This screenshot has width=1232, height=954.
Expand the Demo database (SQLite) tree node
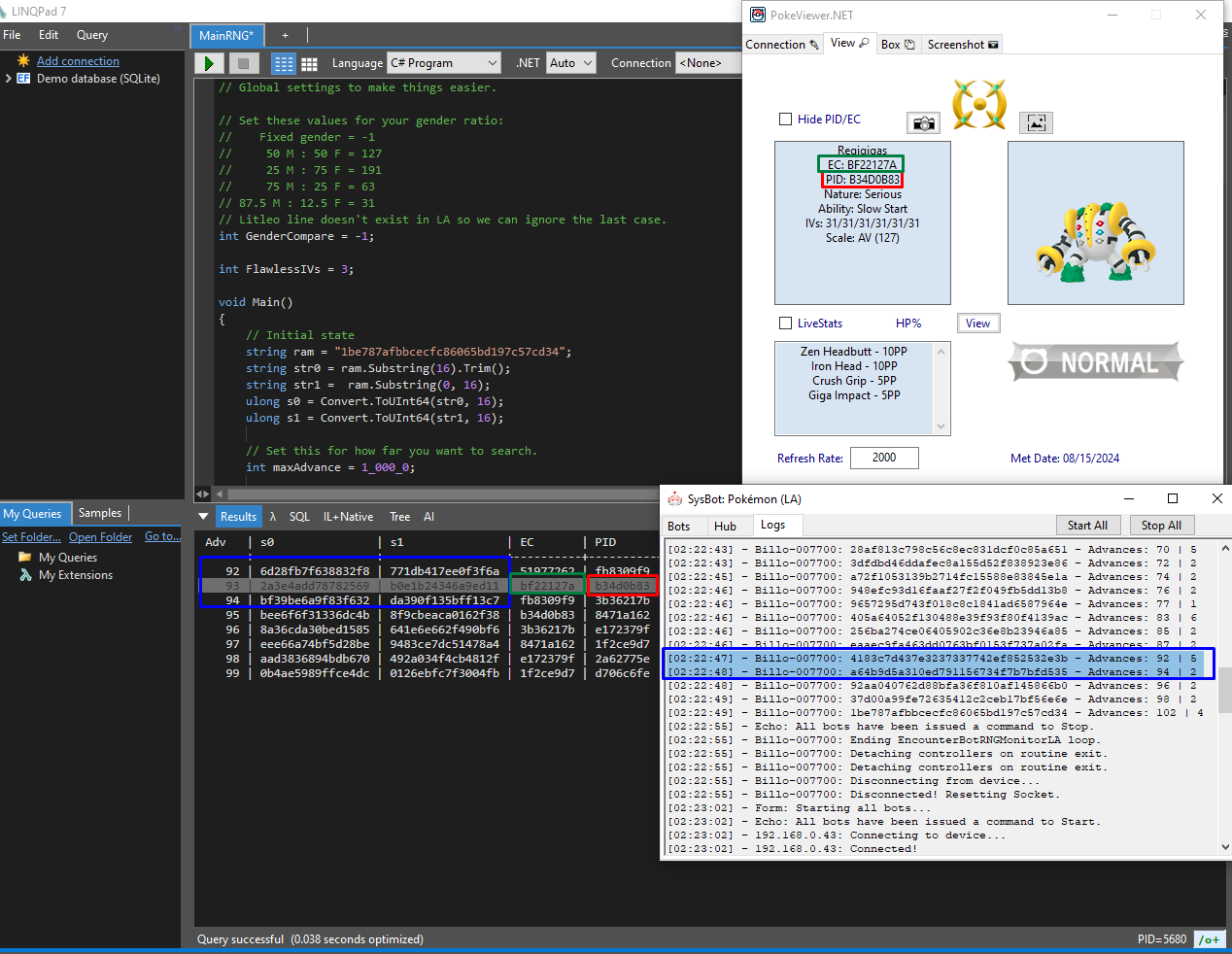tap(9, 79)
